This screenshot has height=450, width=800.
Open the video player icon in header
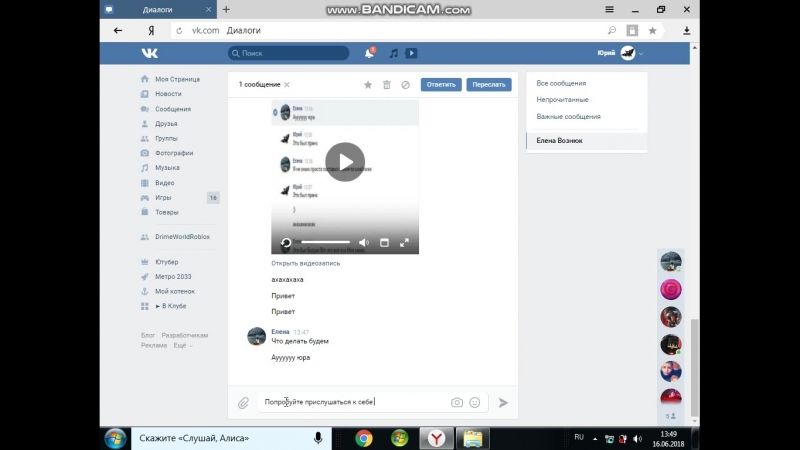(x=411, y=53)
